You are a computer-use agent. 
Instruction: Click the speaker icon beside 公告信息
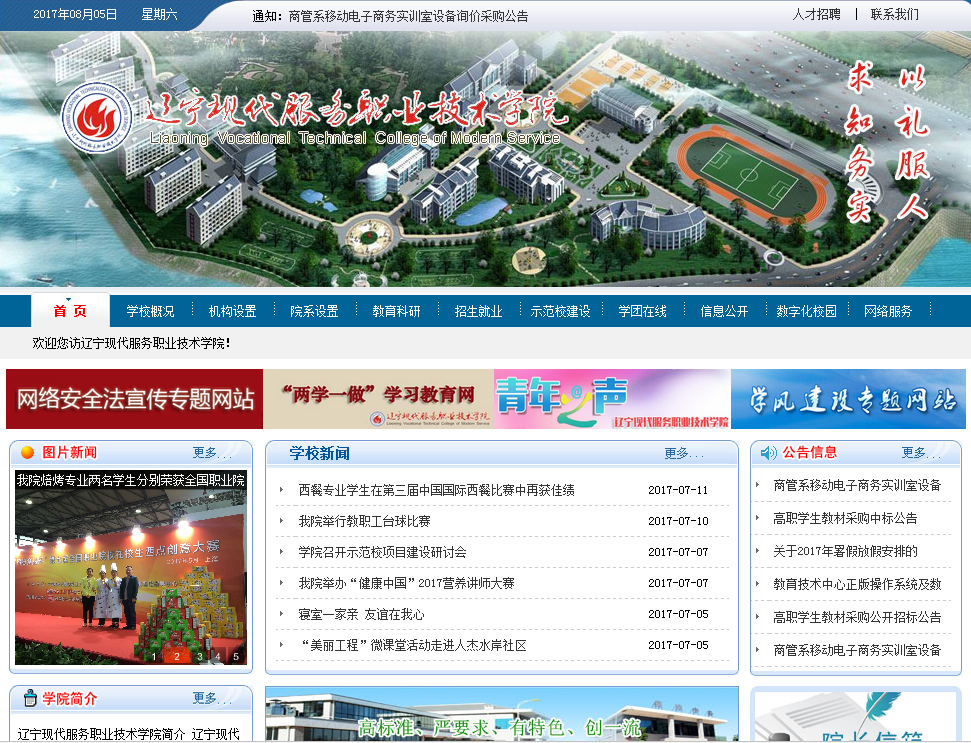pos(768,453)
